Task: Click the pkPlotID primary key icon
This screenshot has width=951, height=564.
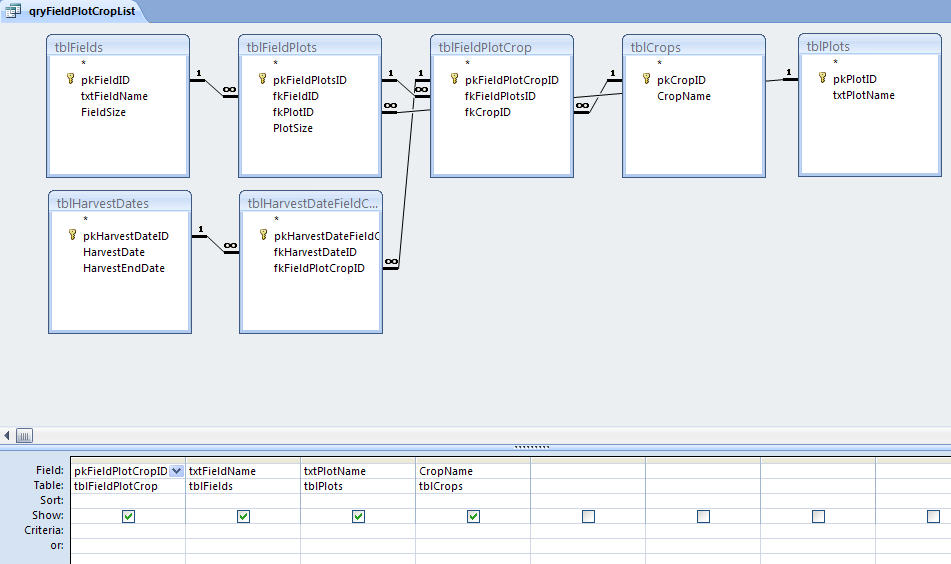Action: (822, 78)
